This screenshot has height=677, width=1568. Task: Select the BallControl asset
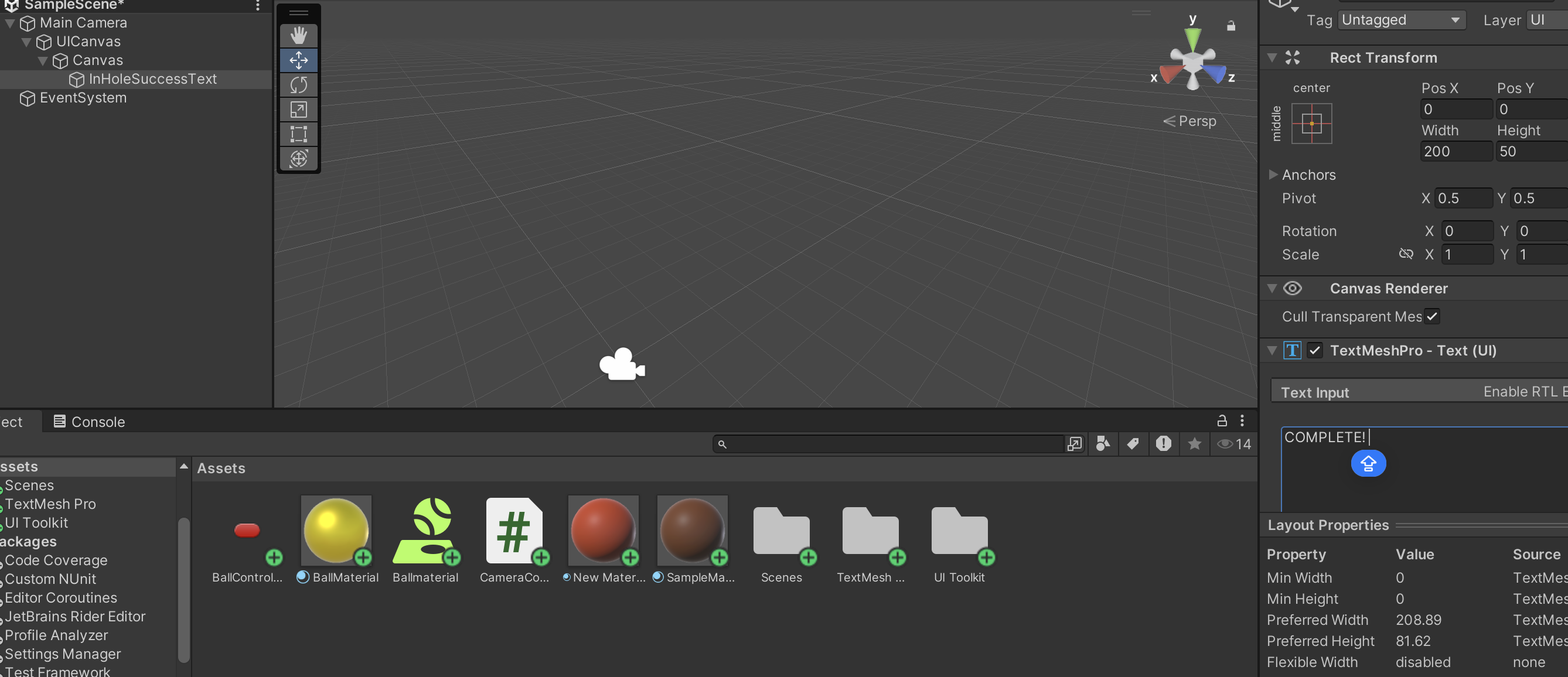pyautogui.click(x=247, y=540)
